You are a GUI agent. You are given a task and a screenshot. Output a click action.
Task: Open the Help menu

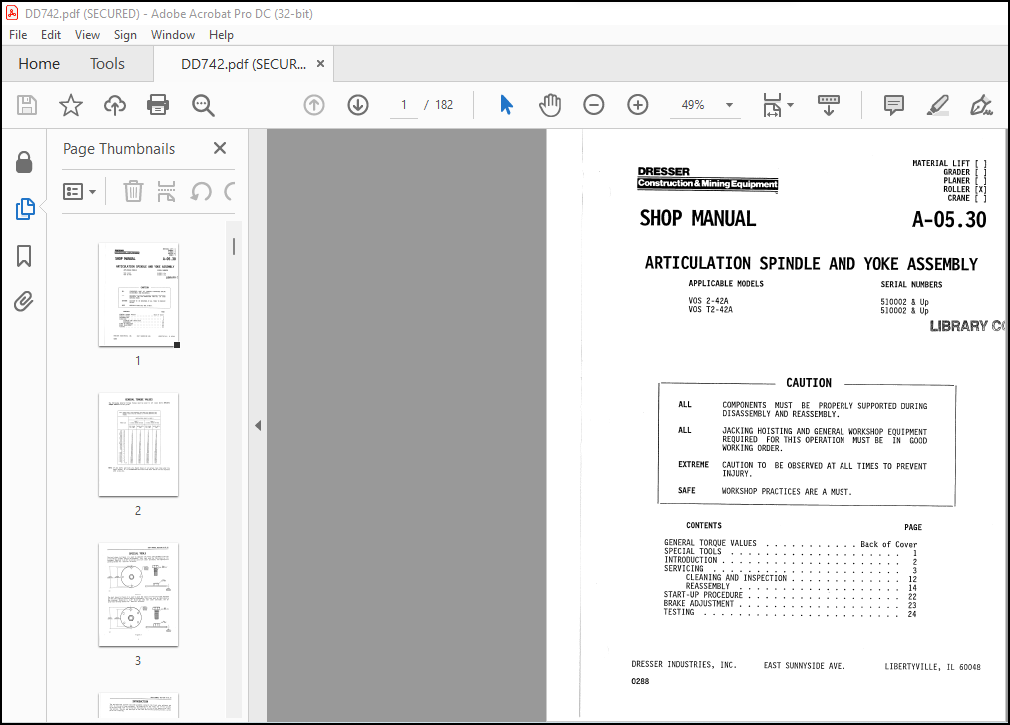[x=221, y=35]
